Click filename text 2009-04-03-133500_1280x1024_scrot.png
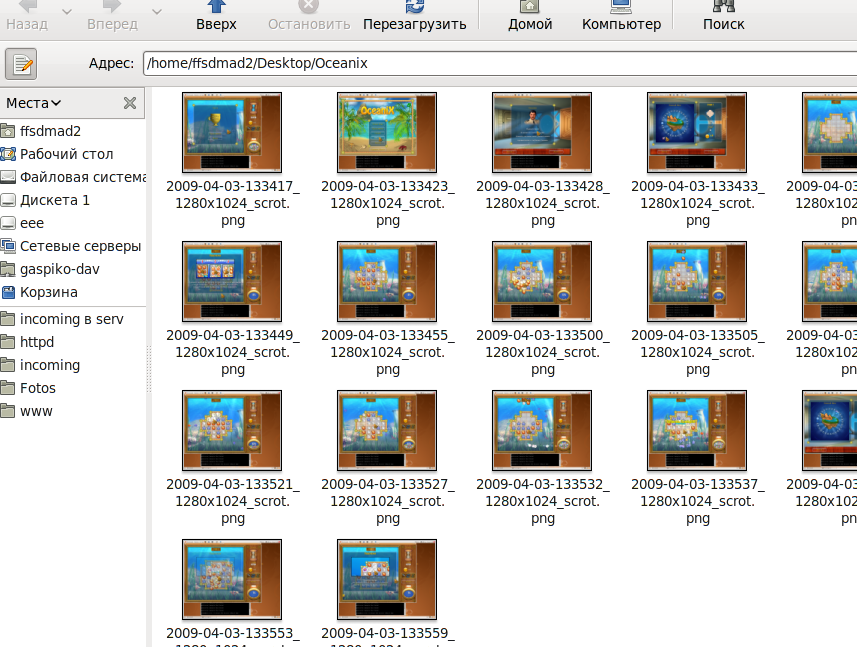Screen dimensions: 857x647 click(543, 352)
